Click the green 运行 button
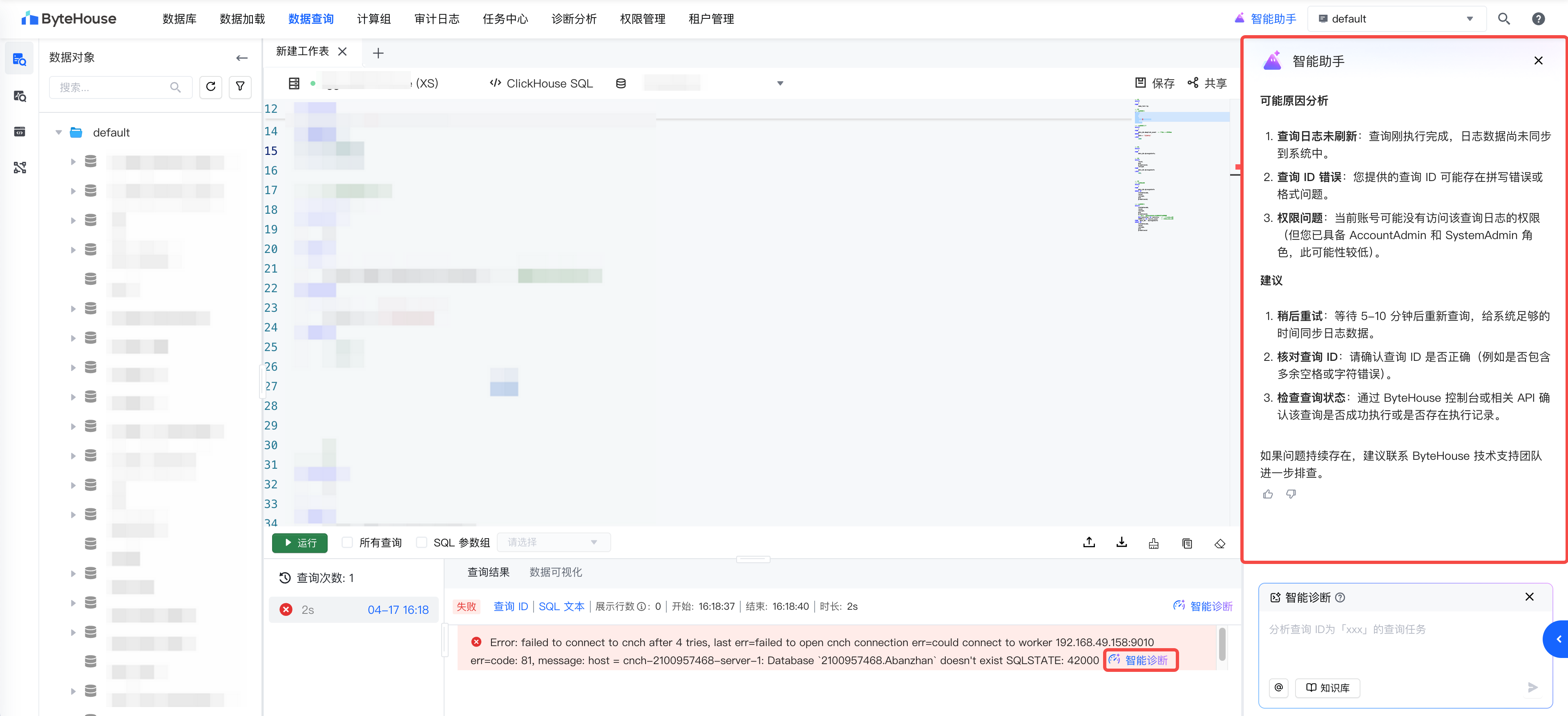The width and height of the screenshot is (1568, 716). click(x=299, y=542)
